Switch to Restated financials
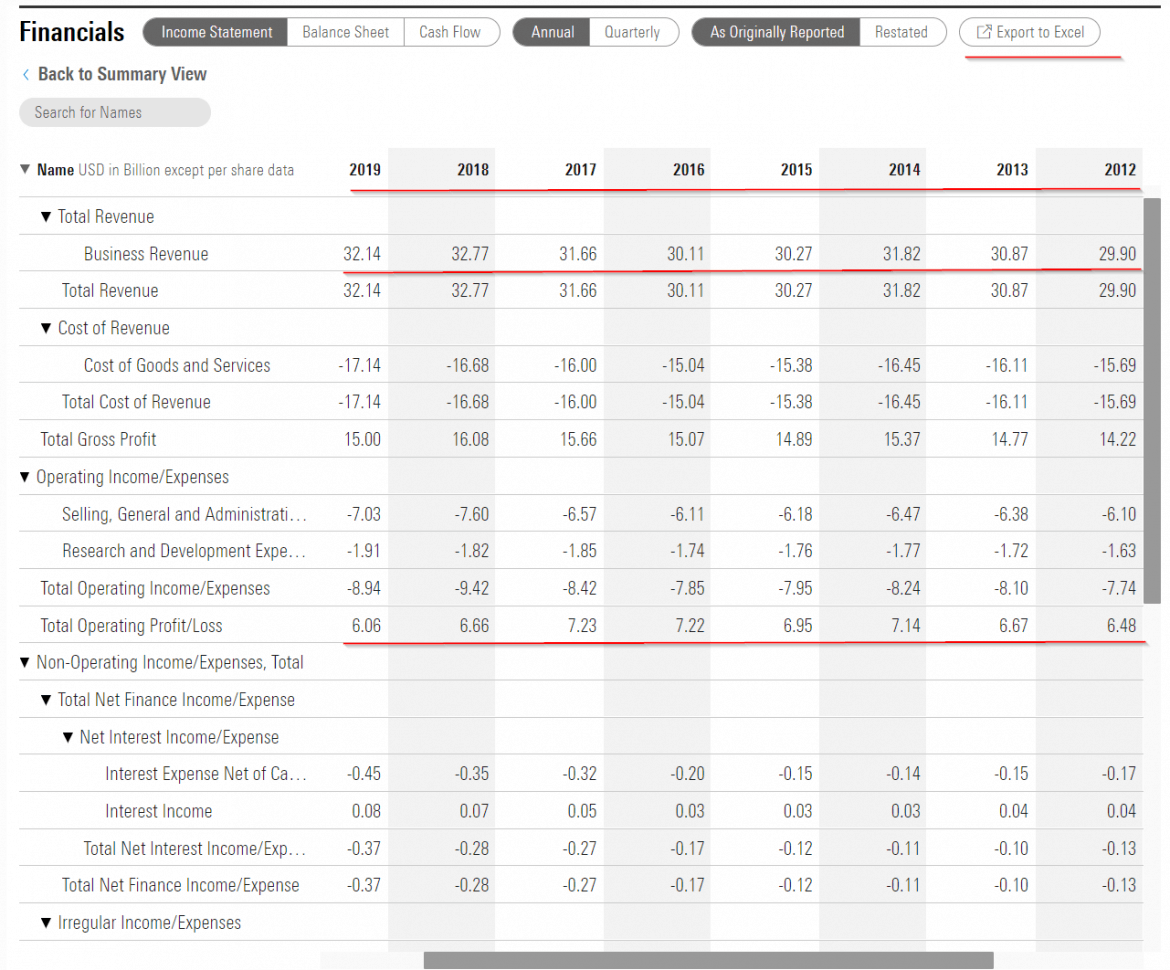The image size is (1170, 970). [x=903, y=31]
